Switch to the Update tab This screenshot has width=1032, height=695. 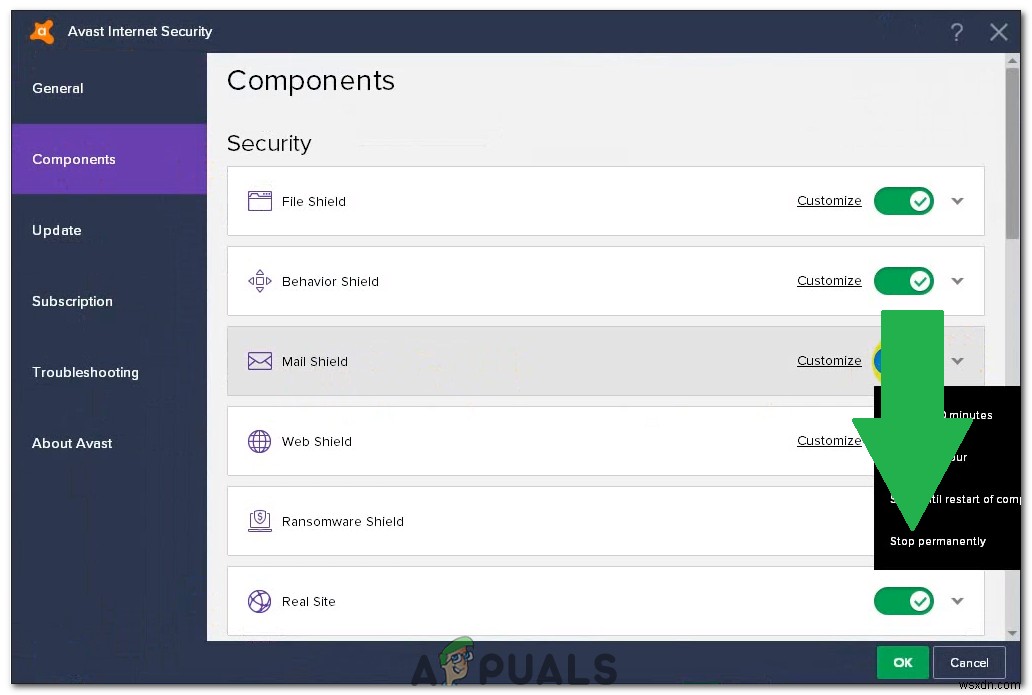57,230
